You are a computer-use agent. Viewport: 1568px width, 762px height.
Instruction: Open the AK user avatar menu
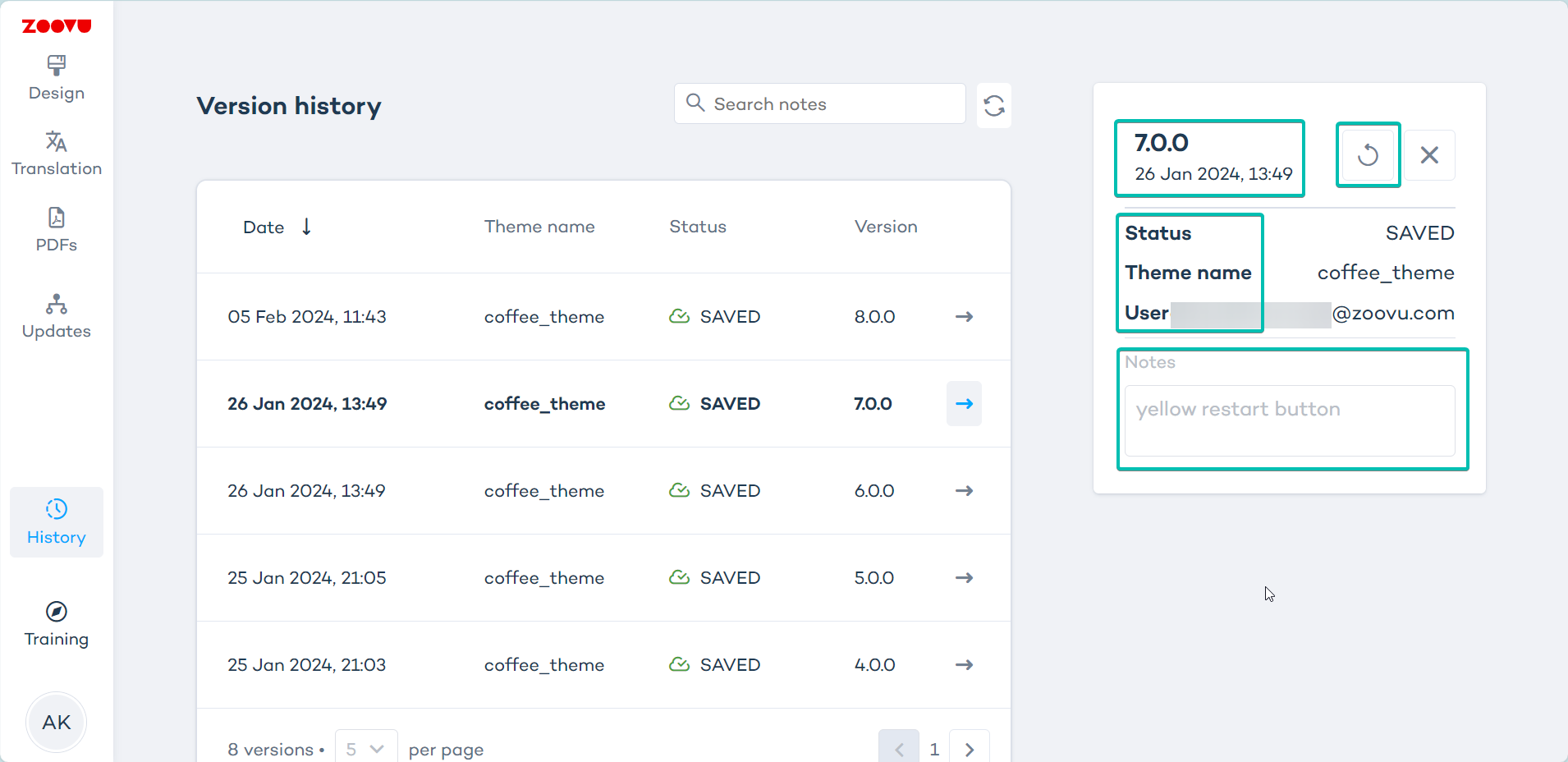click(x=56, y=723)
